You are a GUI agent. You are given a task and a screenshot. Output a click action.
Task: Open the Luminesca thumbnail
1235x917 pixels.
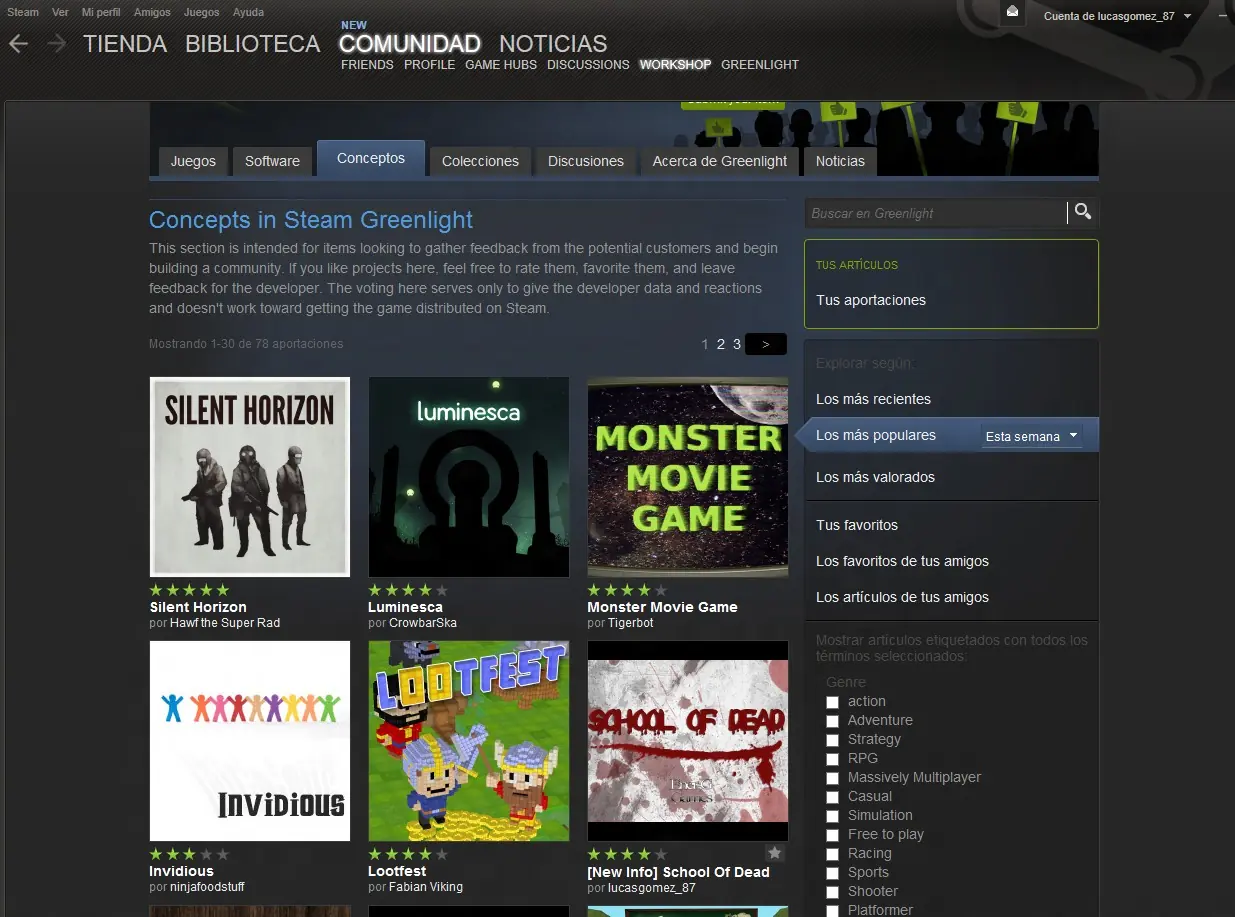469,477
